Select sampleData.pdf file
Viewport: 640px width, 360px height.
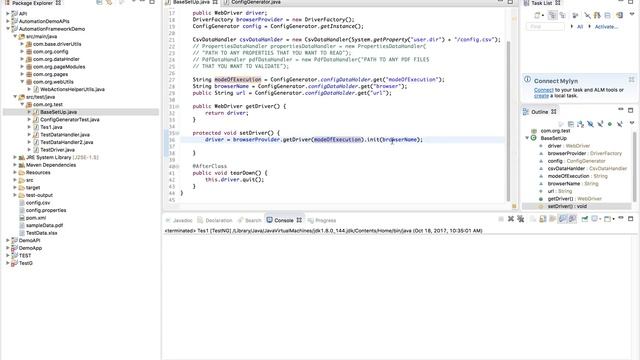44,225
